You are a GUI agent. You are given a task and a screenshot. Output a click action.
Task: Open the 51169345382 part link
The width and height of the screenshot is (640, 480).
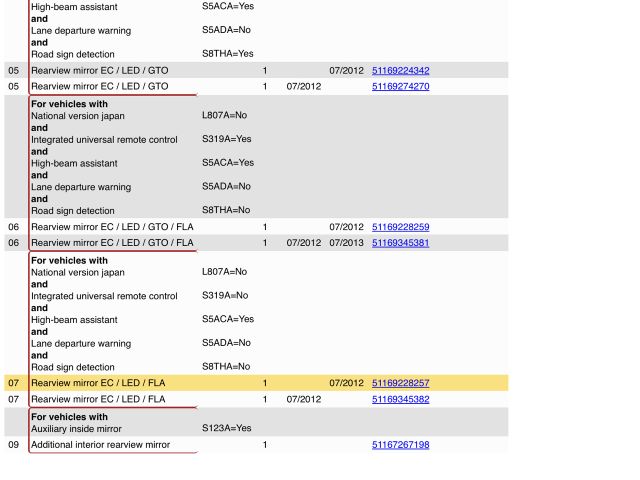[400, 399]
